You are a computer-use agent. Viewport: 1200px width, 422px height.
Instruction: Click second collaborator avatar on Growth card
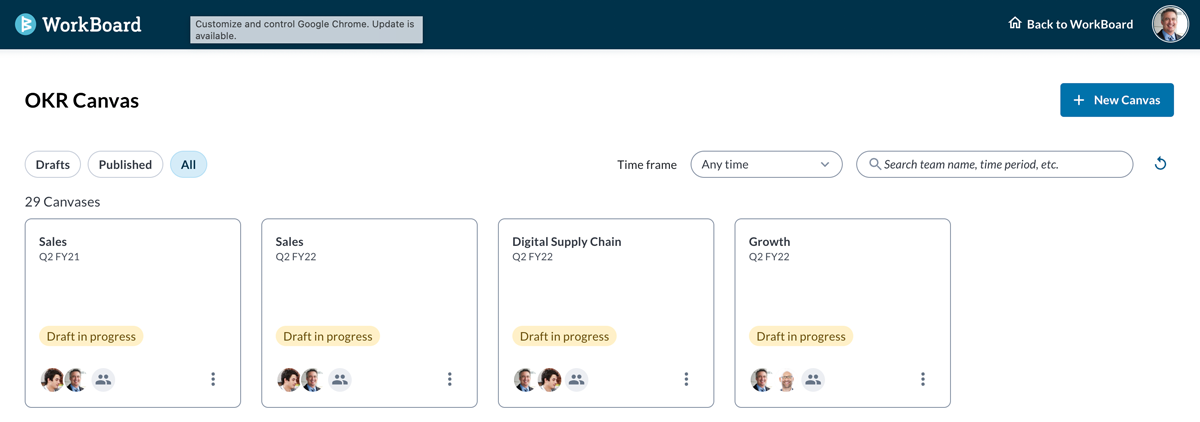point(786,380)
